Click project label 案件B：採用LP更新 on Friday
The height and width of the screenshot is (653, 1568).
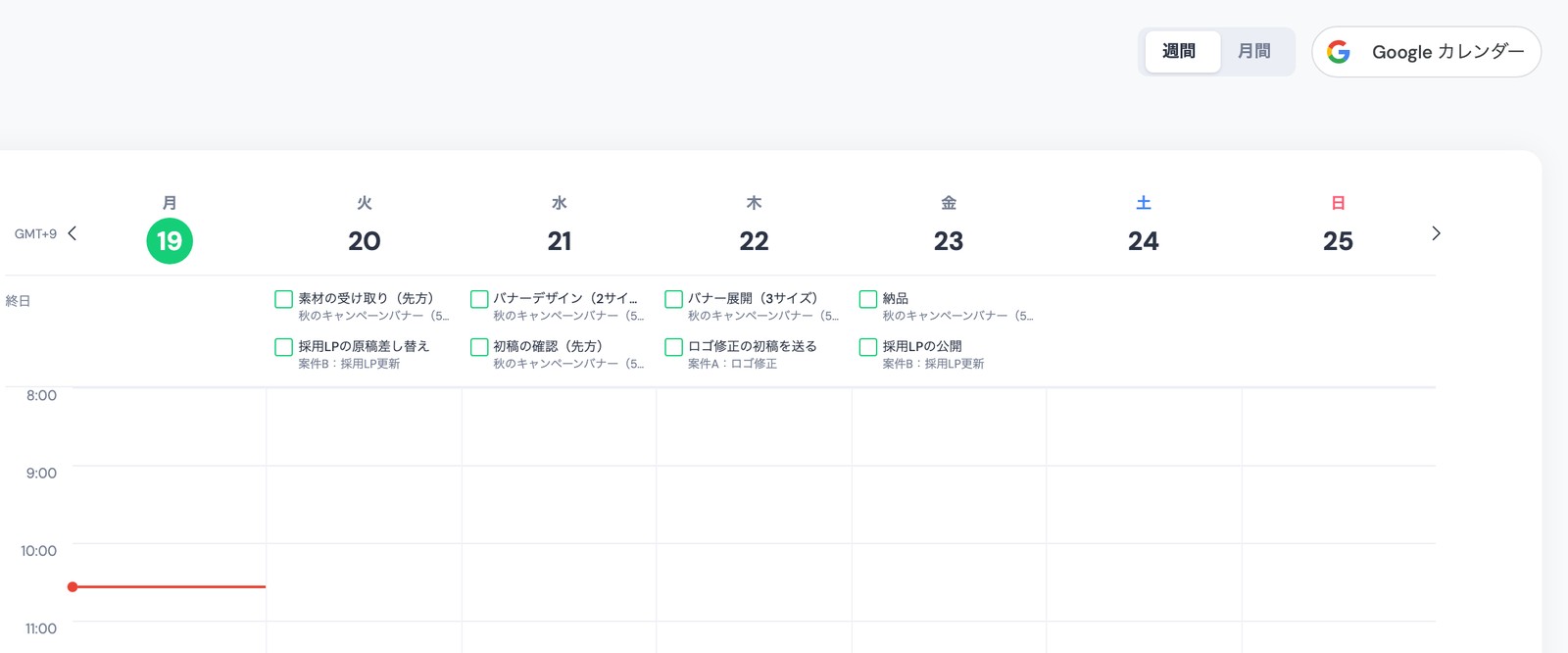(933, 364)
